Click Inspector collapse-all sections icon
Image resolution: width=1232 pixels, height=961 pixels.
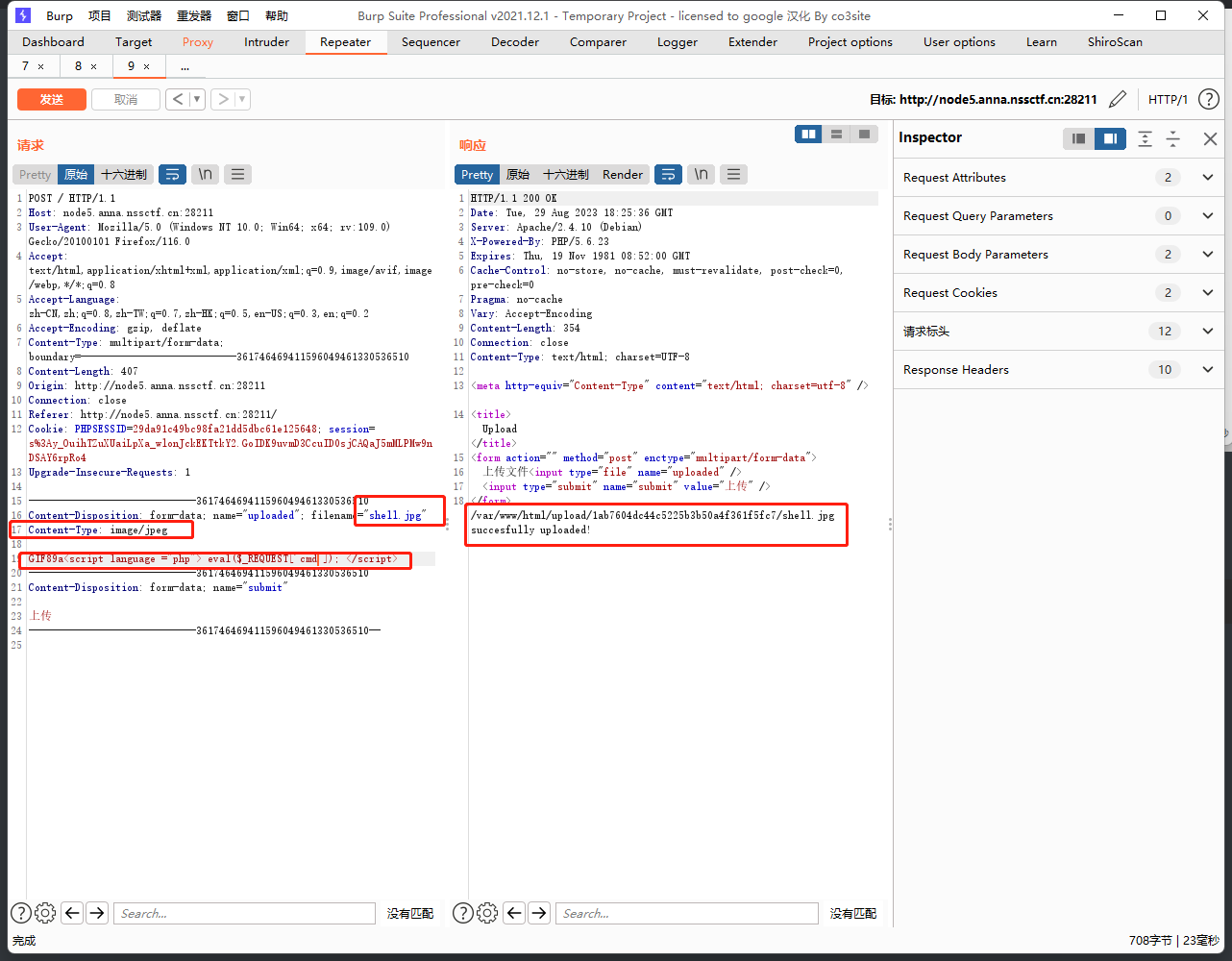click(x=1172, y=138)
